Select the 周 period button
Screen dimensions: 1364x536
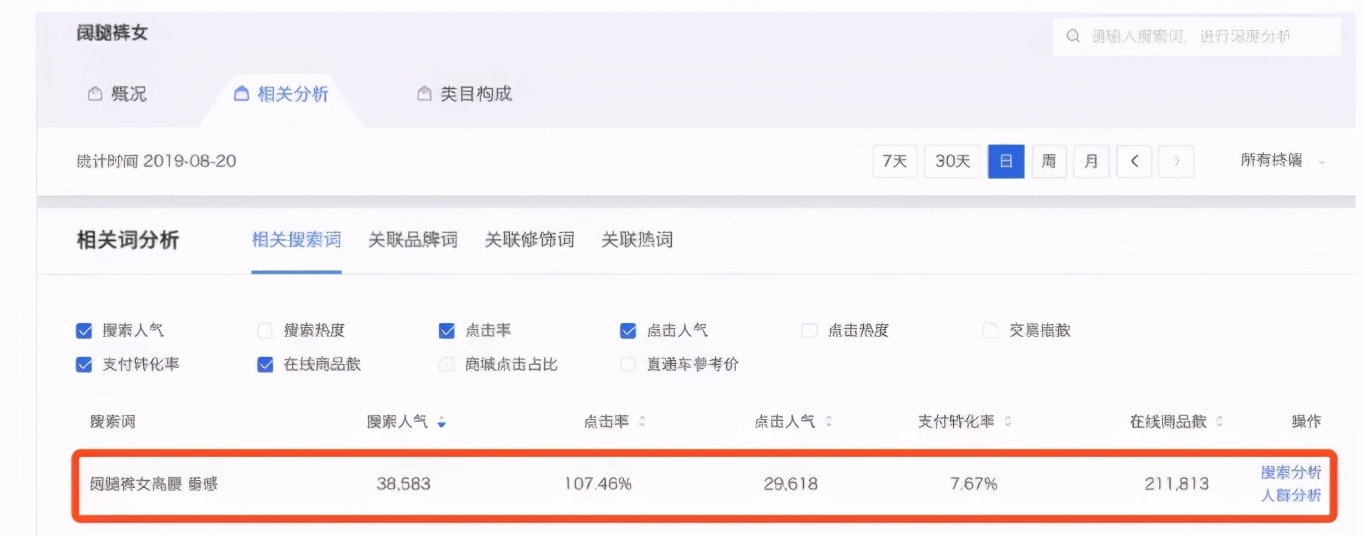[1049, 161]
